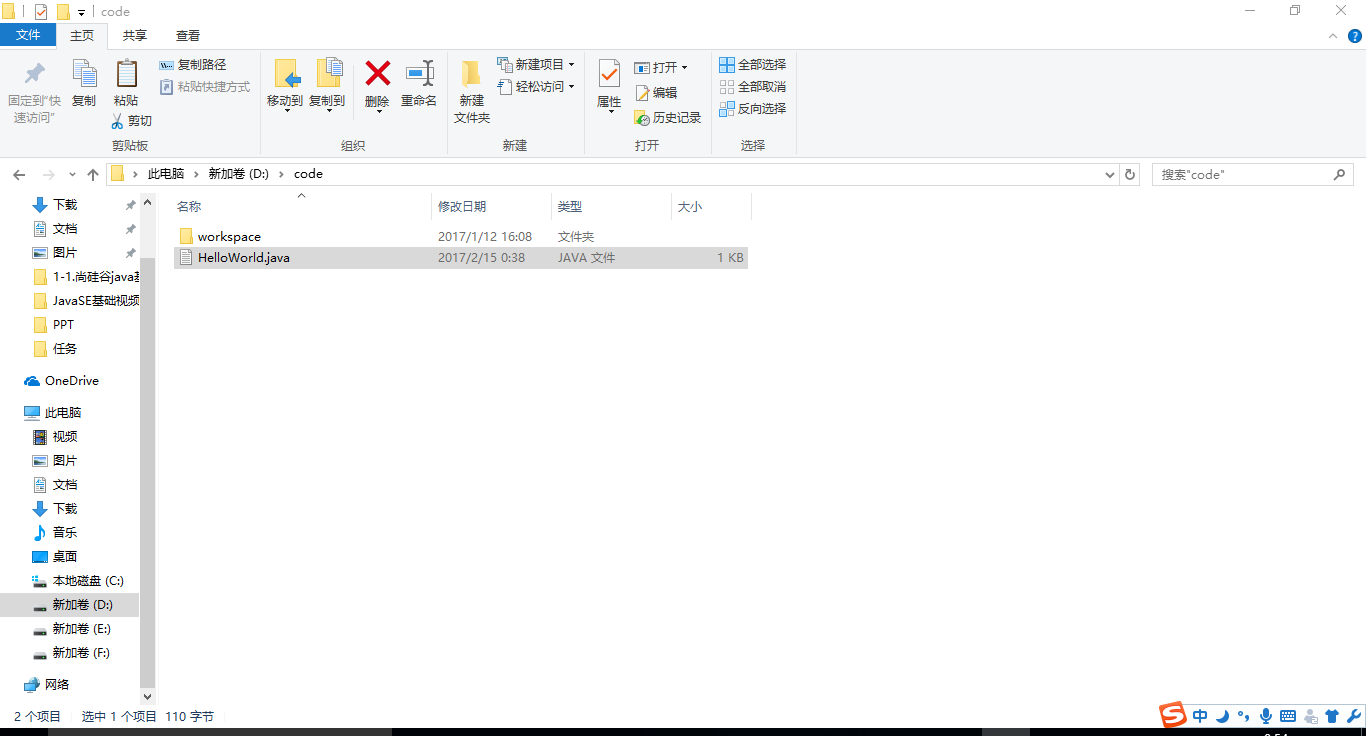Click the Sogou microphone voice input icon
The width and height of the screenshot is (1366, 736).
click(x=1265, y=716)
